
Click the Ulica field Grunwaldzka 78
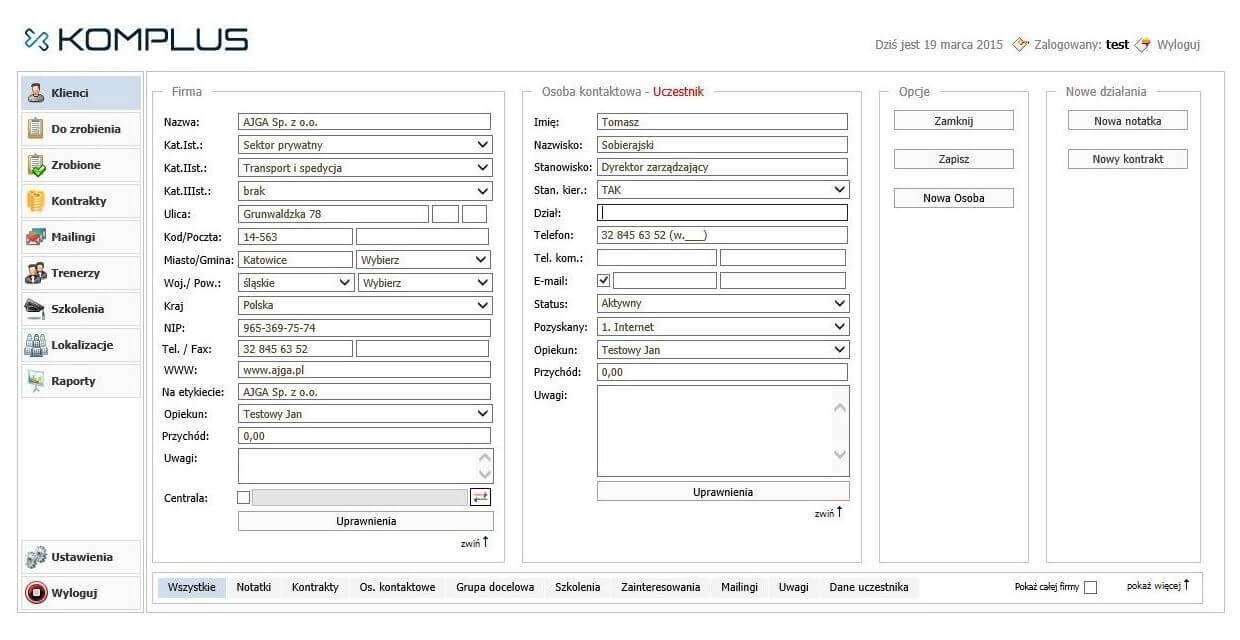point(333,214)
